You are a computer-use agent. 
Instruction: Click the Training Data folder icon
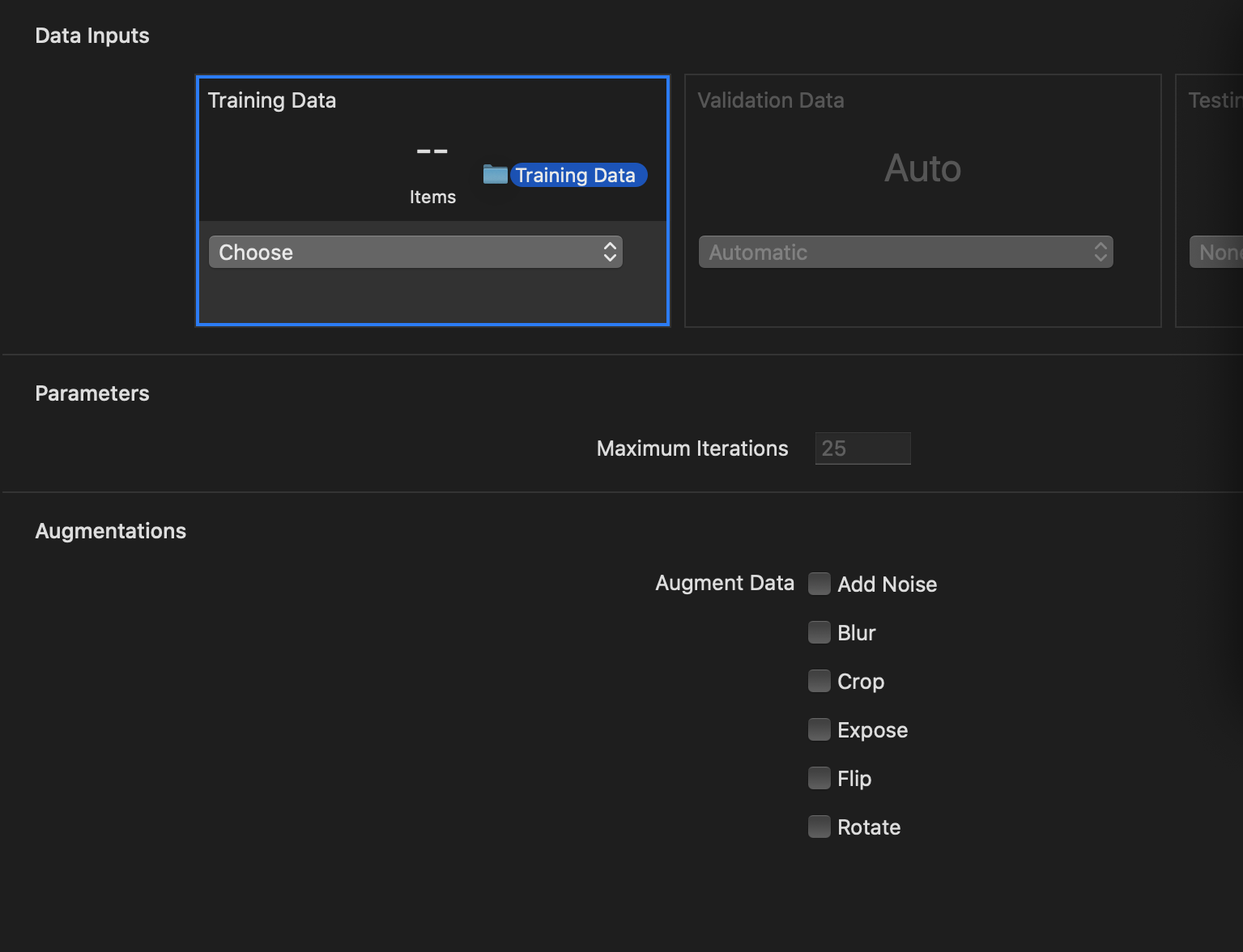point(495,174)
